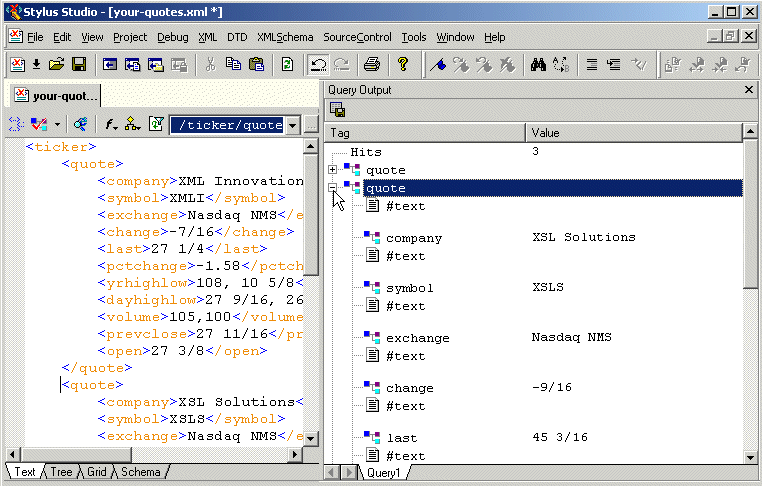The height and width of the screenshot is (486, 762).
Task: Click the Save floppy disk icon
Action: tap(78, 65)
